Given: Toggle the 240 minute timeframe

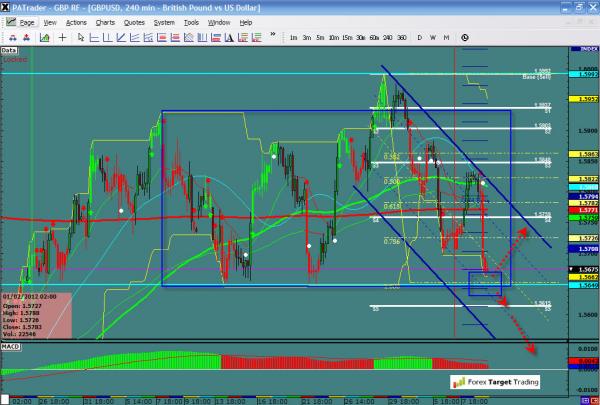Looking at the screenshot, I should coord(386,38).
